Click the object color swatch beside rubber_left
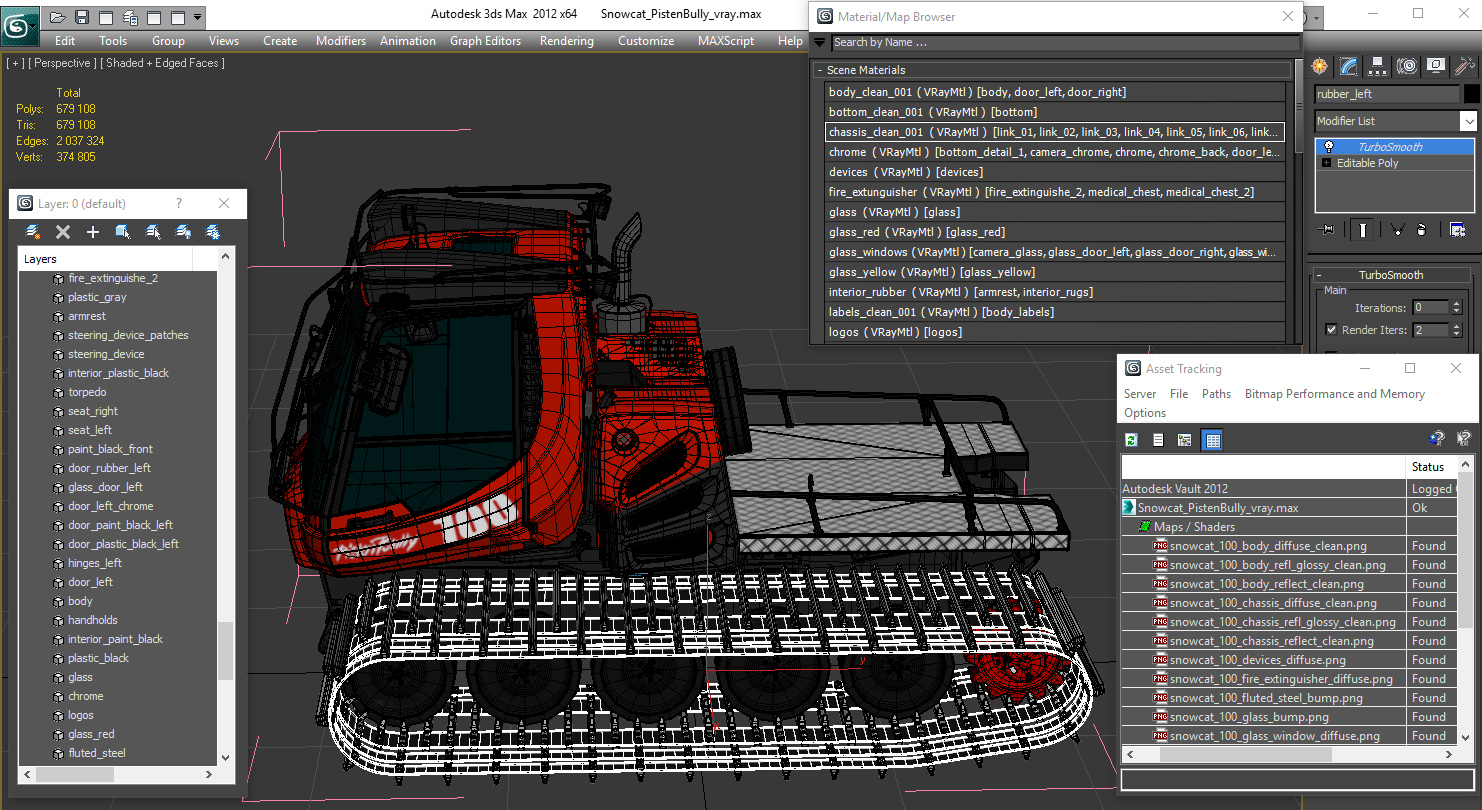The width and height of the screenshot is (1482, 810). coord(1471,94)
